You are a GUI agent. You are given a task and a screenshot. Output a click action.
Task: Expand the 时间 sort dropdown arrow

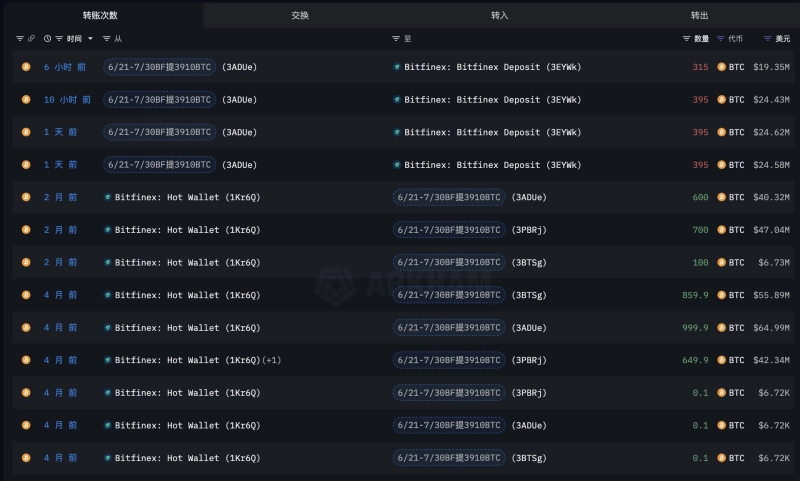tap(91, 38)
